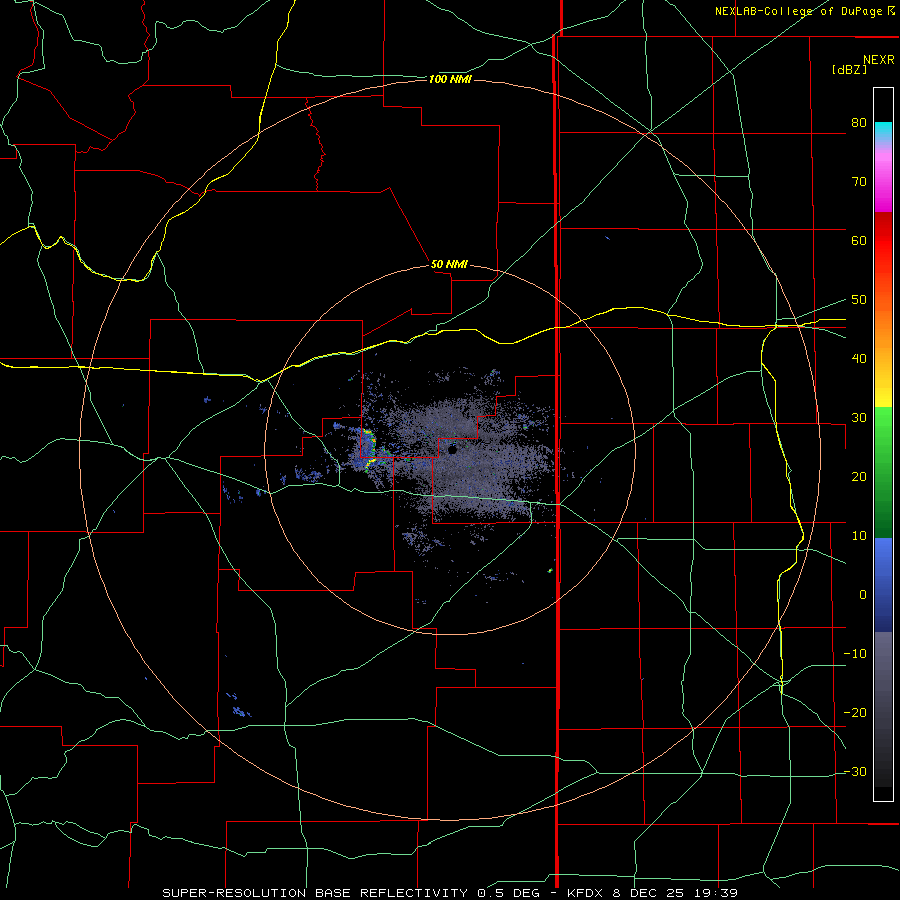The width and height of the screenshot is (900, 900).
Task: Click the NEXR label above the color scale
Action: pyautogui.click(x=879, y=60)
